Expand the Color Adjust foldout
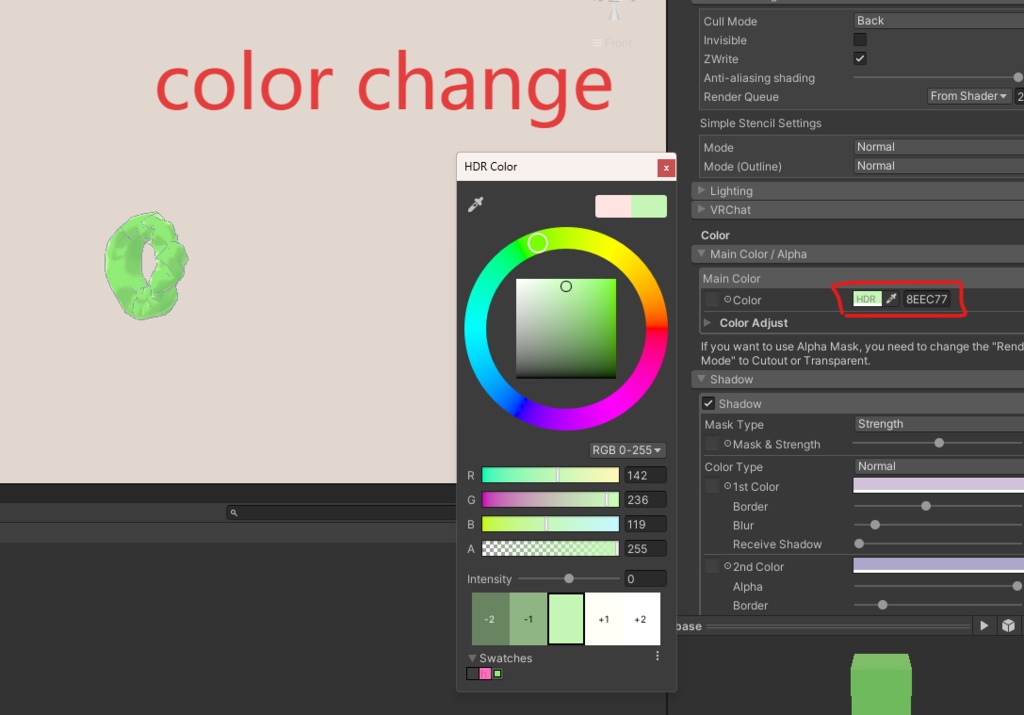Image resolution: width=1024 pixels, height=715 pixels. [707, 323]
